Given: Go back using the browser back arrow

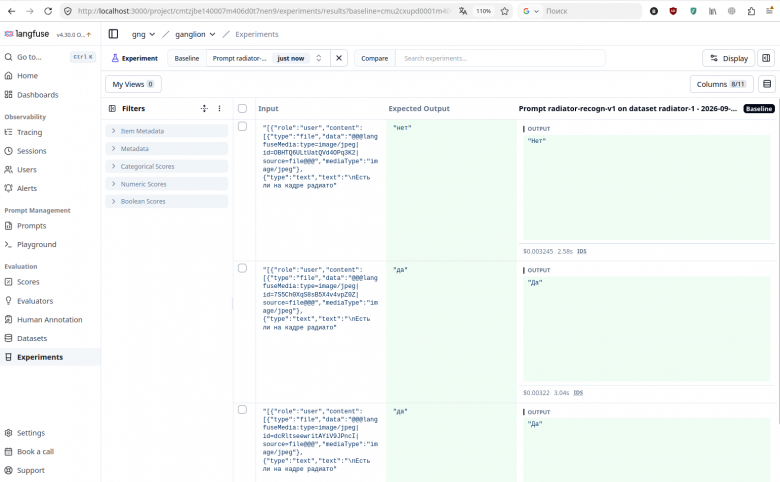Looking at the screenshot, I should (11, 11).
